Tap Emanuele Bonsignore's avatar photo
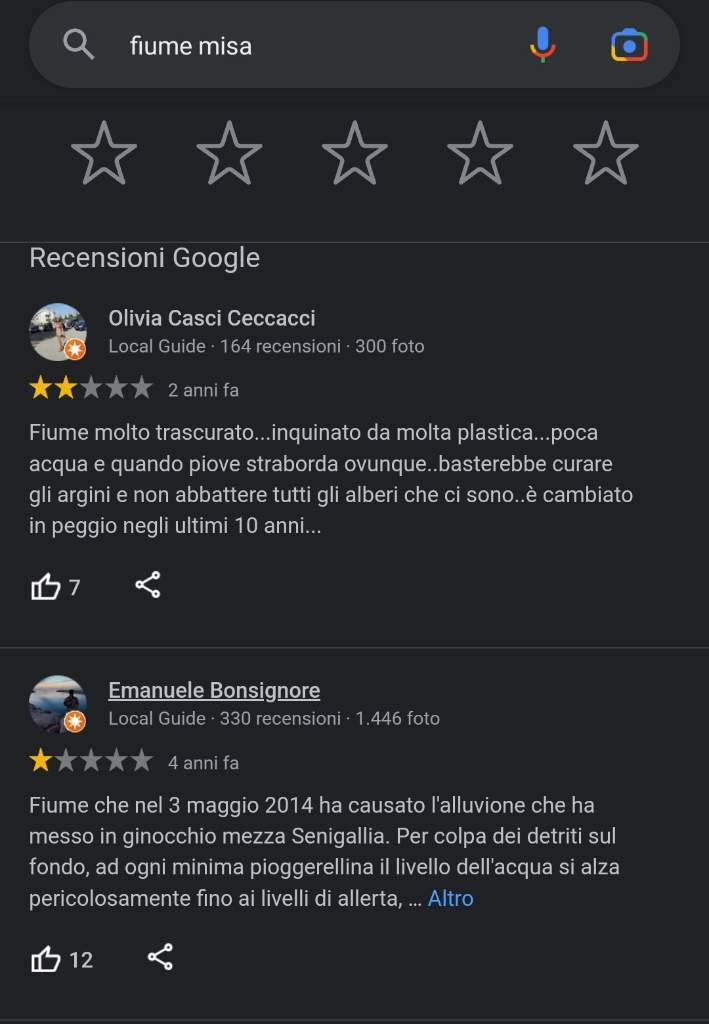This screenshot has height=1024, width=709. point(58,704)
